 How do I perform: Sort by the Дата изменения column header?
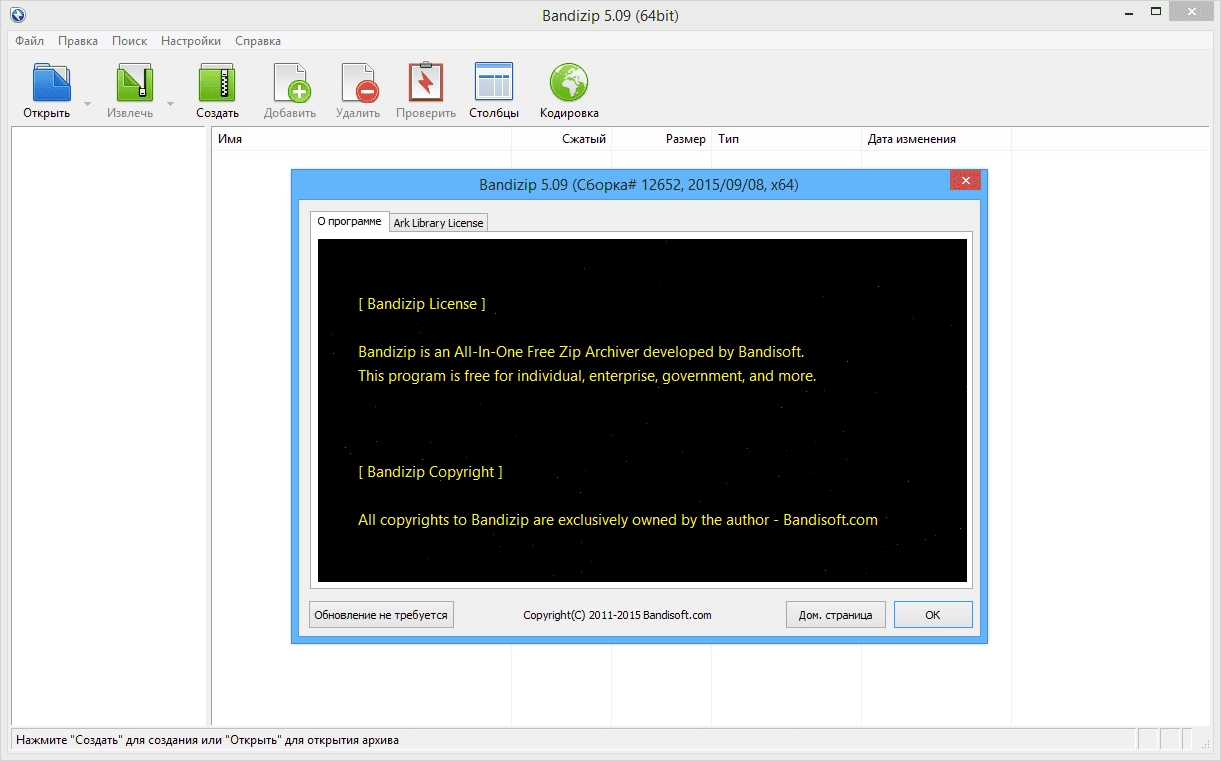[936, 139]
